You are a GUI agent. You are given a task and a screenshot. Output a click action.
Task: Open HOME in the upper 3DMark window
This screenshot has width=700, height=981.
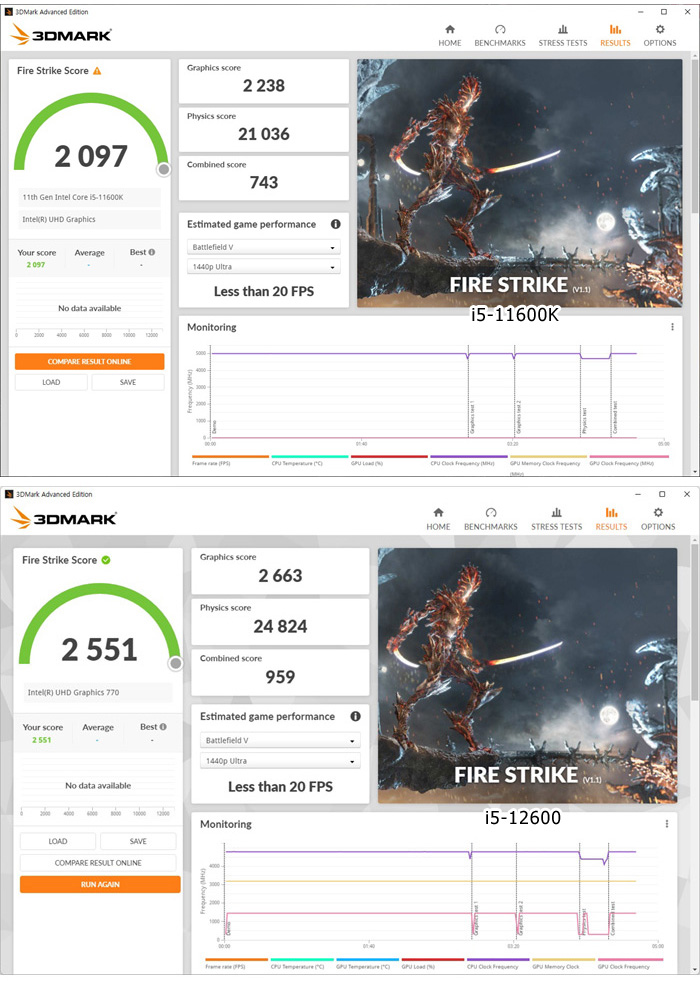click(449, 35)
